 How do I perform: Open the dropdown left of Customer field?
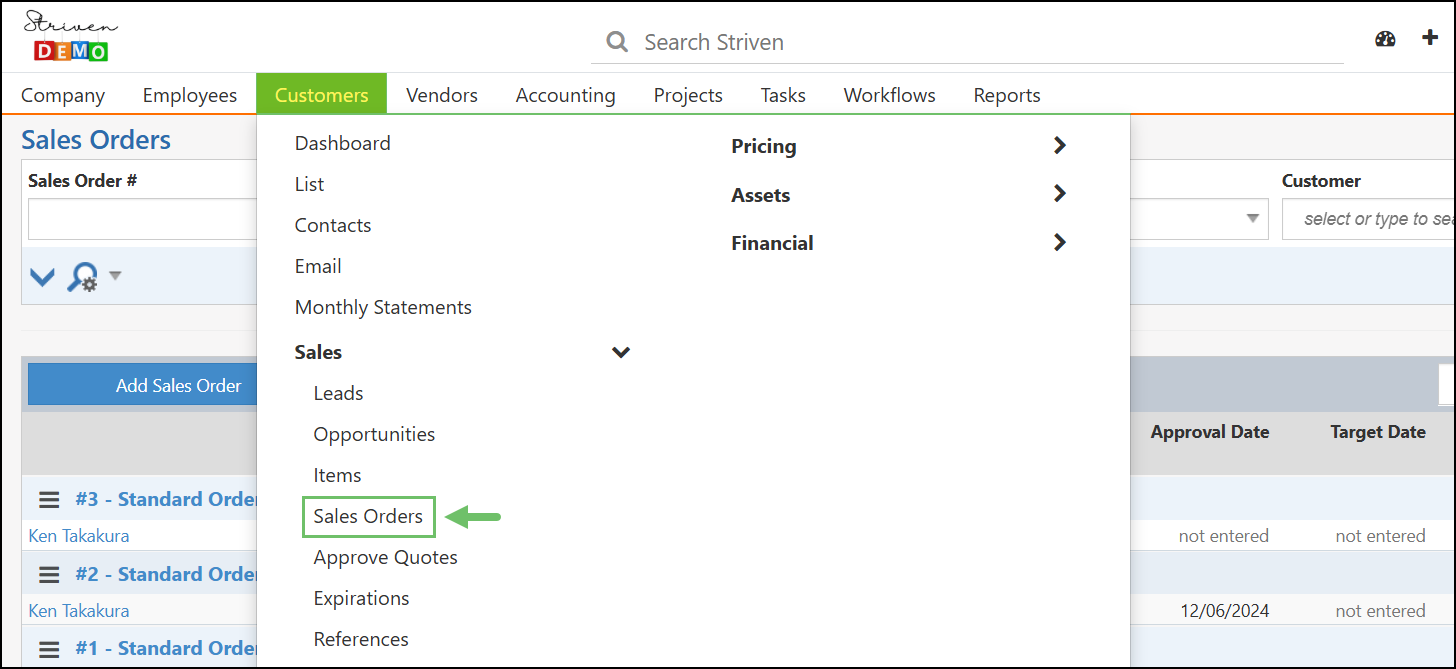coord(1253,219)
